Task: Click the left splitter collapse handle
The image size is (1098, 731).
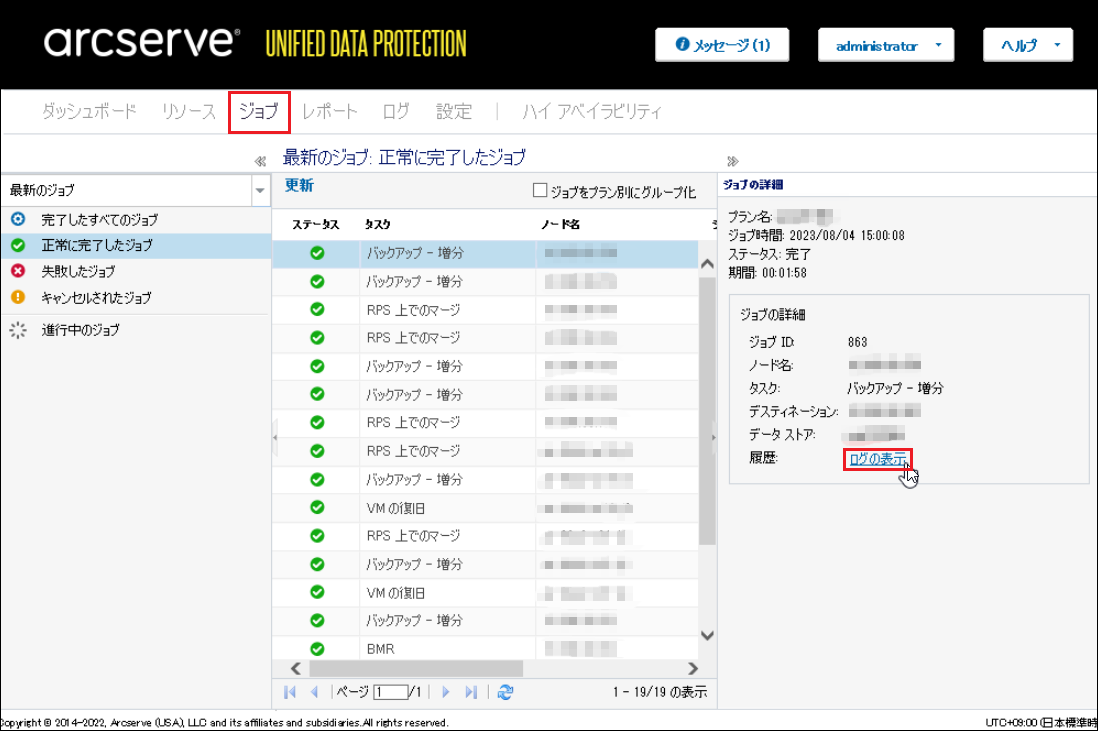Action: click(275, 437)
